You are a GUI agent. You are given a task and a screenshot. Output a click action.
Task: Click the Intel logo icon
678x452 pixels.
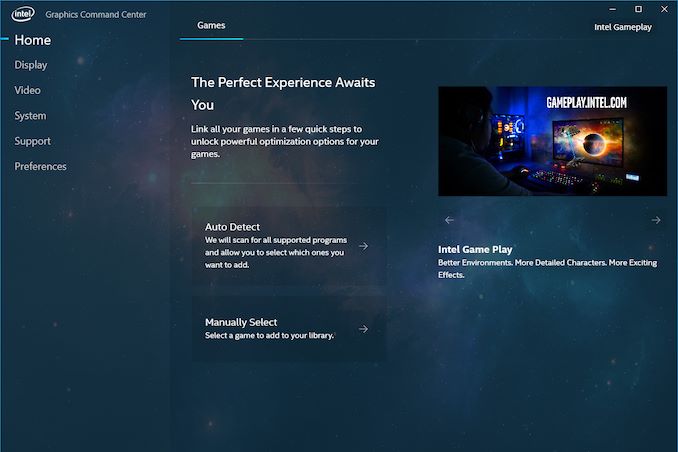tap(23, 14)
